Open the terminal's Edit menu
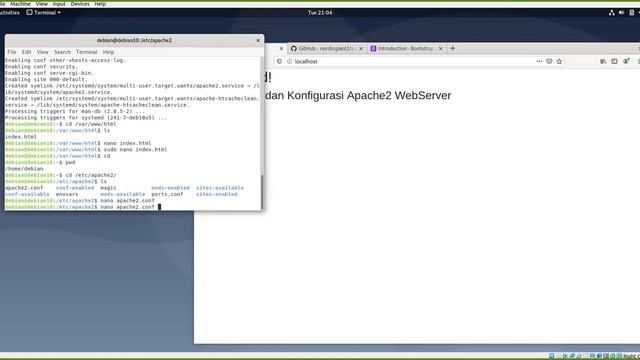Screen dimensions: 640x360 (x=27, y=52)
